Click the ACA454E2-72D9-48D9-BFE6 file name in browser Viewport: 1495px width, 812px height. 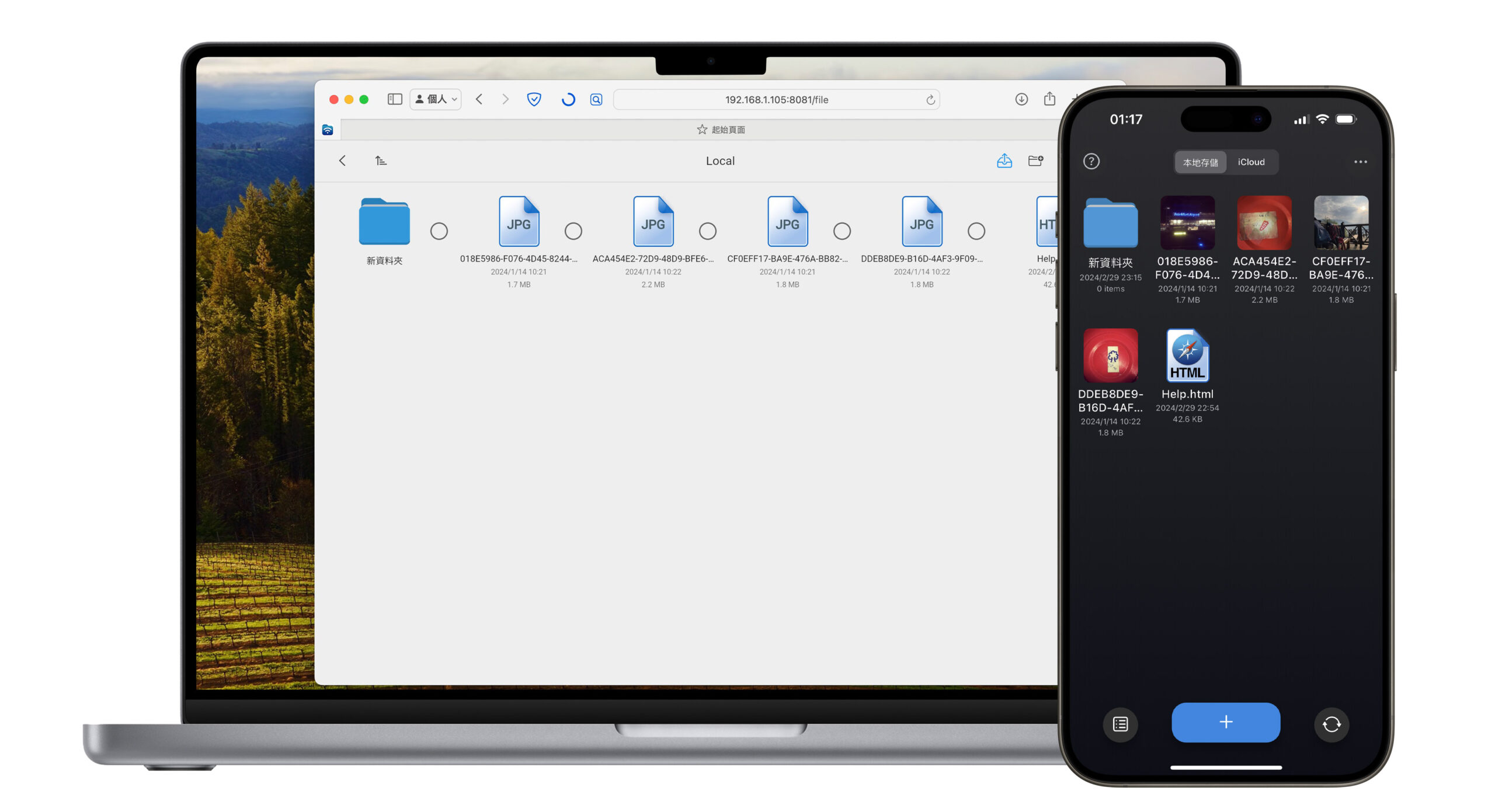point(653,259)
